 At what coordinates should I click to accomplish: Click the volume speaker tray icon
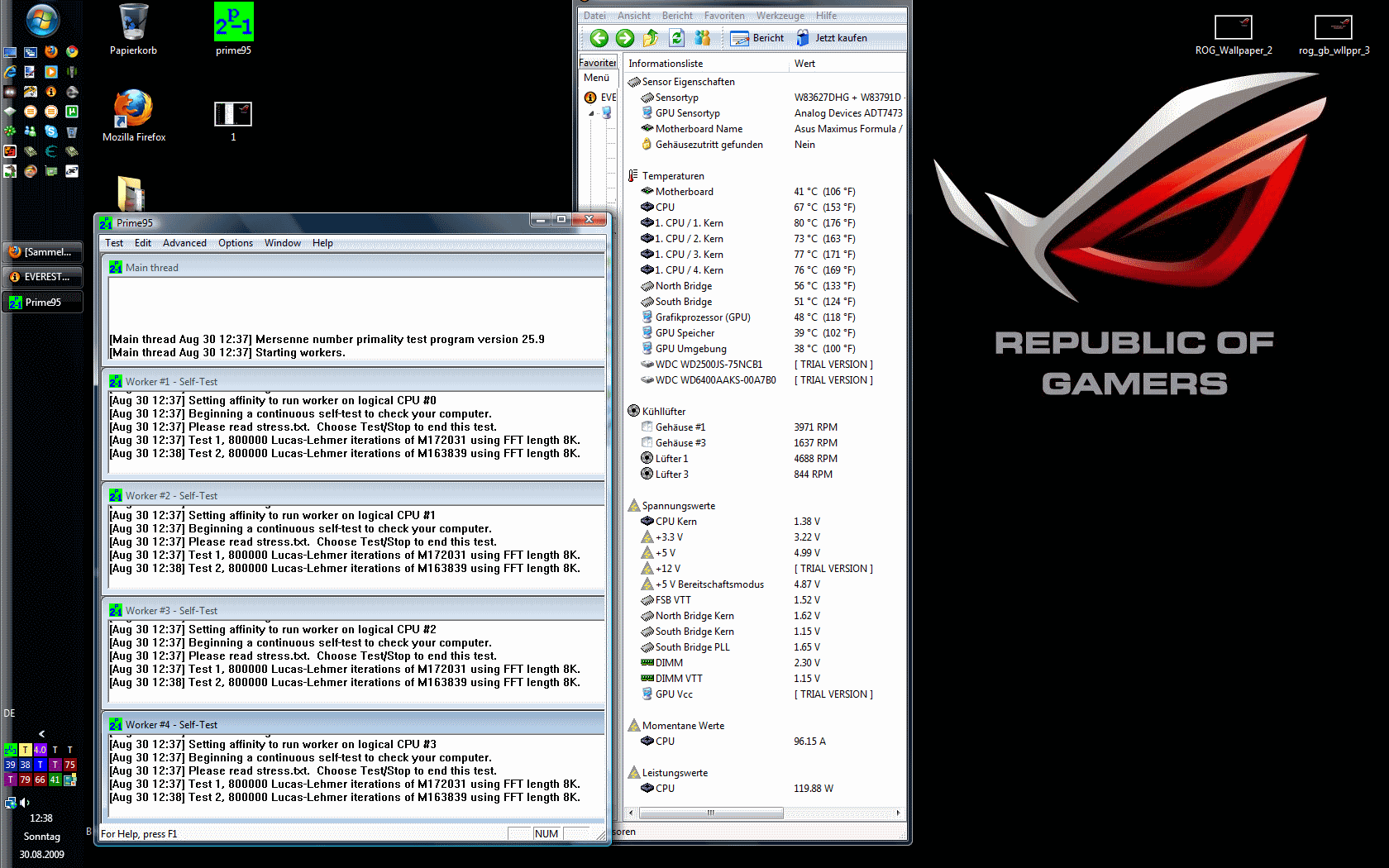tap(25, 803)
